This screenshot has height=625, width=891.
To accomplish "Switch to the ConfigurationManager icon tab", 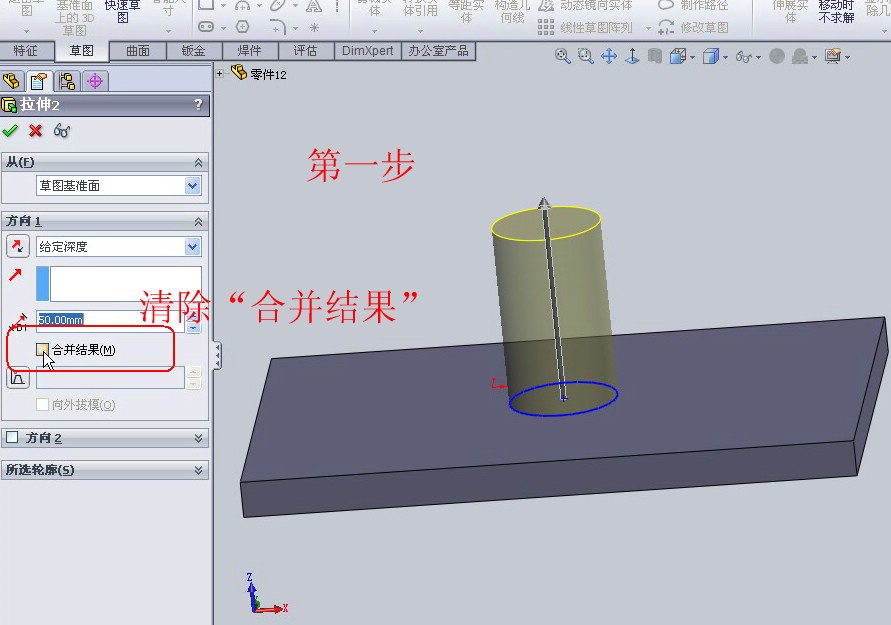I will [x=67, y=81].
